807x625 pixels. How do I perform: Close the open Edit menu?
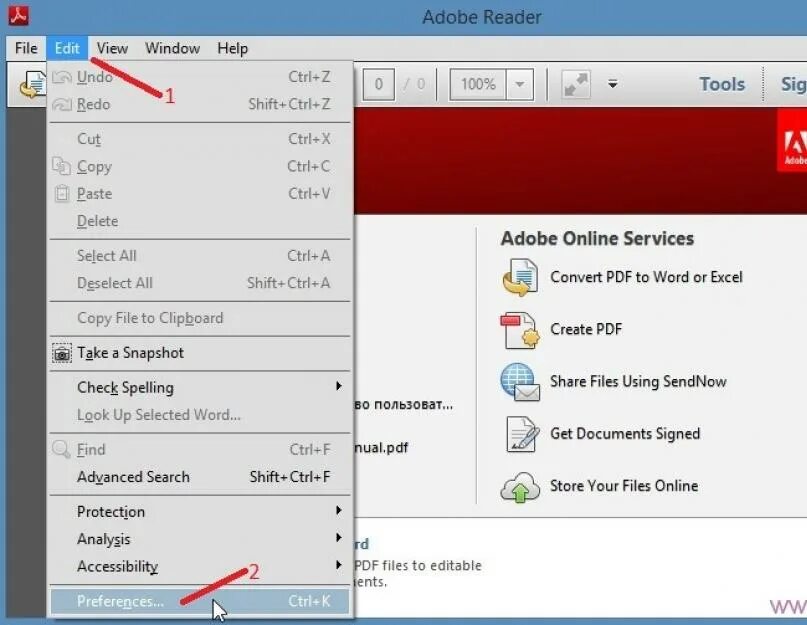click(67, 48)
